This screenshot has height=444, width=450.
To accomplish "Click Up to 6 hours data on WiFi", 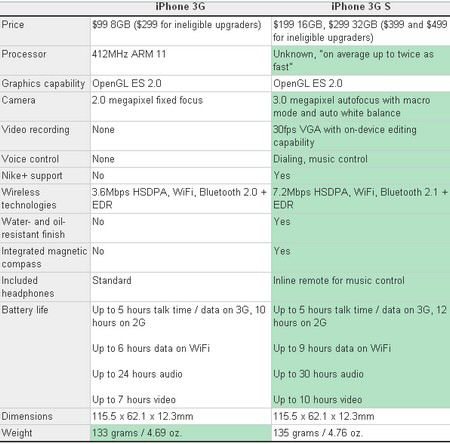I will 151,348.
